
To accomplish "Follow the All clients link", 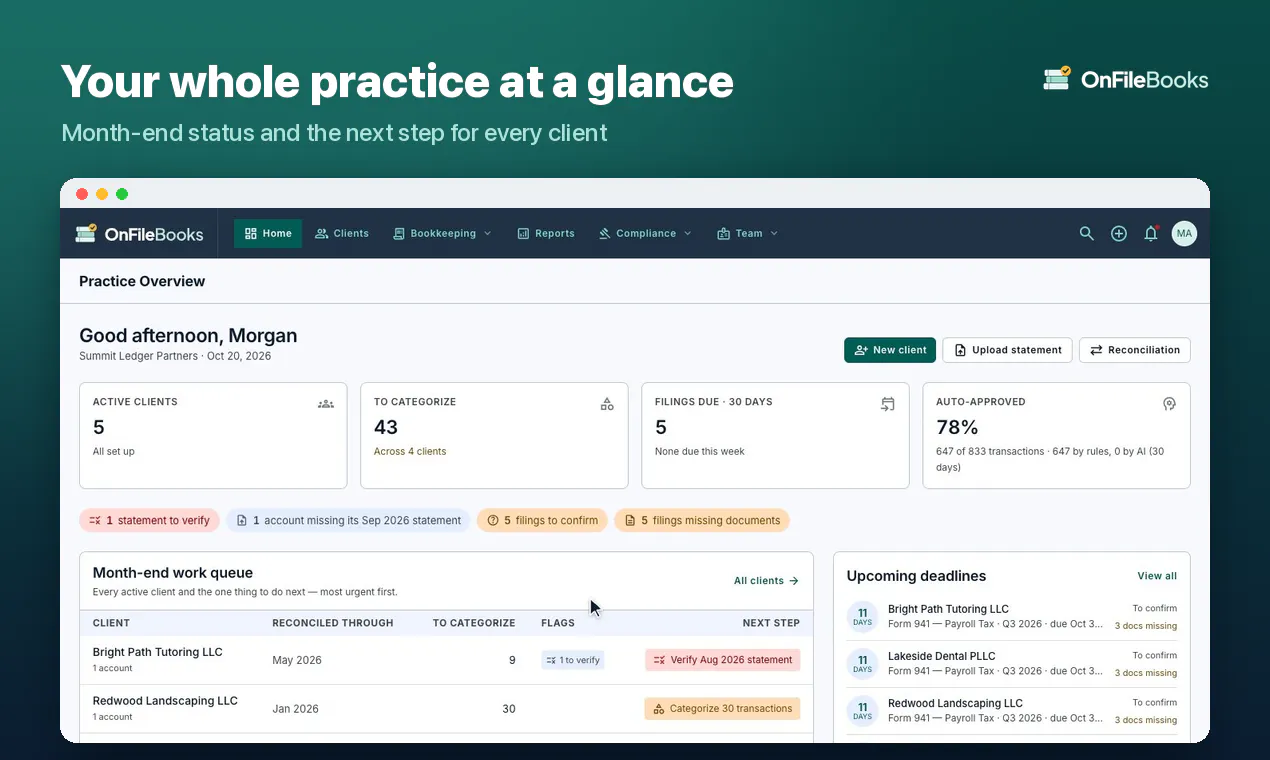I will click(767, 581).
